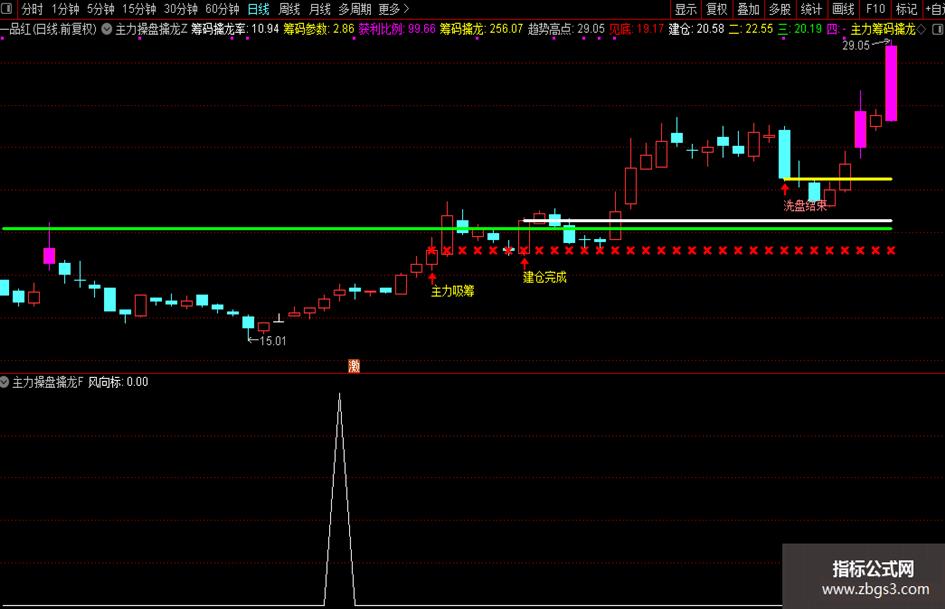
Task: Click the 趋势高点: 29.05 value
Action: point(566,28)
